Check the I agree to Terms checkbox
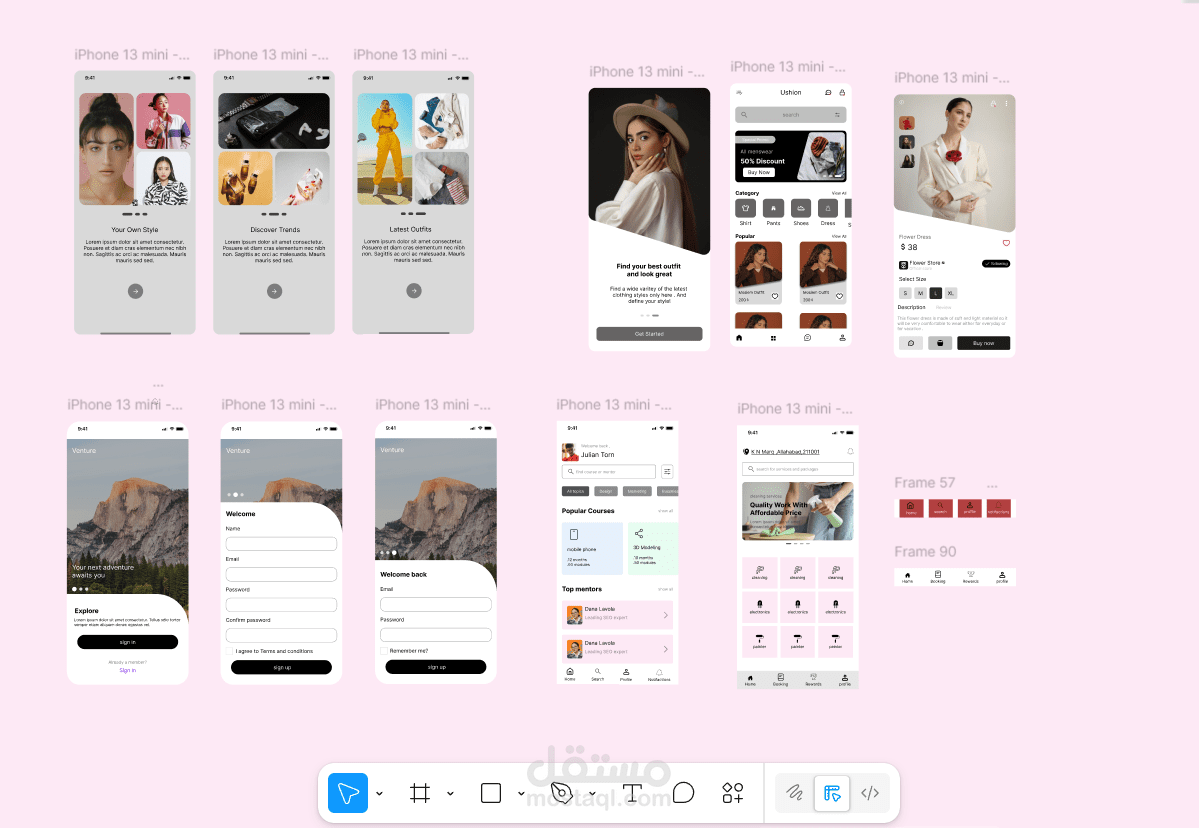 tap(229, 651)
